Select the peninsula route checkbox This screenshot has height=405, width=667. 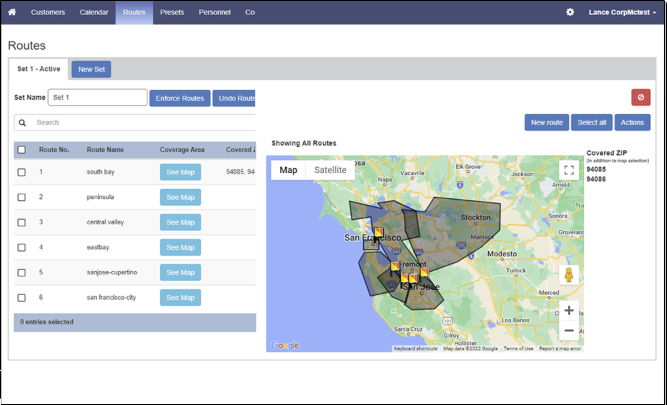(x=22, y=197)
